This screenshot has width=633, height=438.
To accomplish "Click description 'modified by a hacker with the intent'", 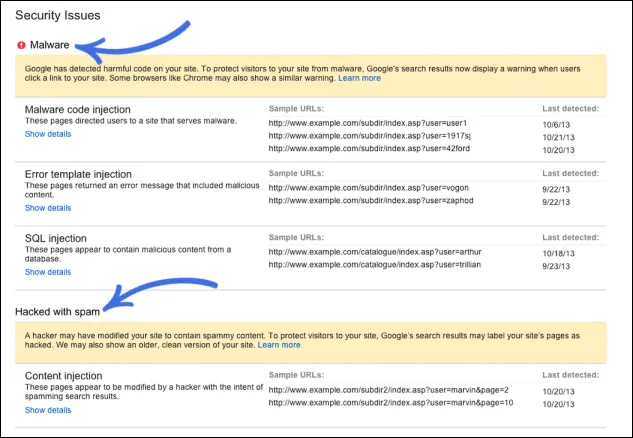I will click(x=144, y=392).
